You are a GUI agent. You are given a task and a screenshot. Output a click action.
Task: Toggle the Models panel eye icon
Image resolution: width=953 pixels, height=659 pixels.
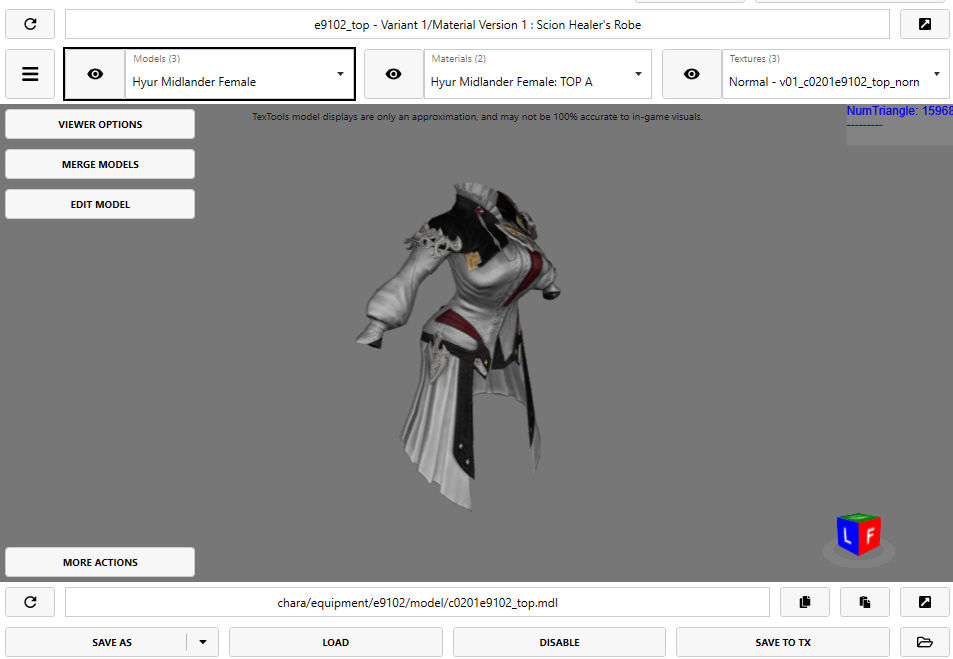[95, 74]
